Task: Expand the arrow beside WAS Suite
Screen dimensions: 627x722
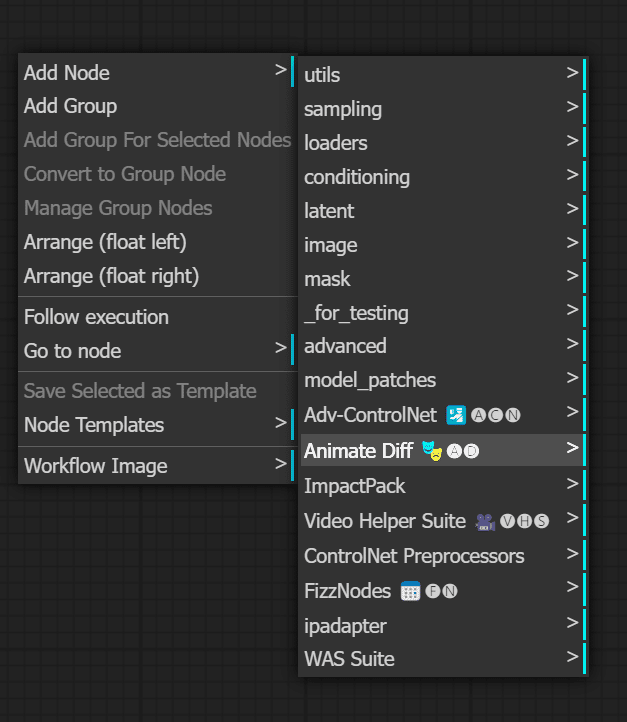Action: point(572,657)
